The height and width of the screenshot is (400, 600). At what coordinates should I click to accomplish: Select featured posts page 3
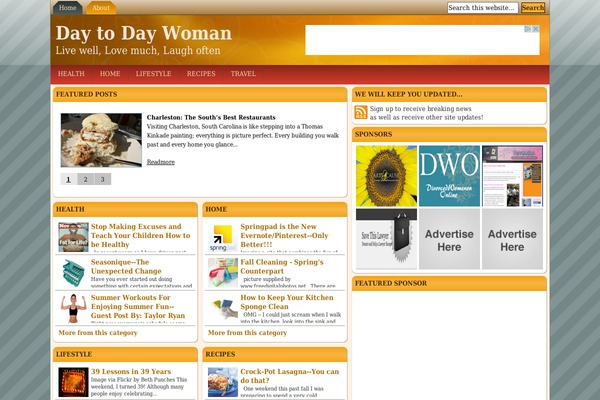click(103, 179)
